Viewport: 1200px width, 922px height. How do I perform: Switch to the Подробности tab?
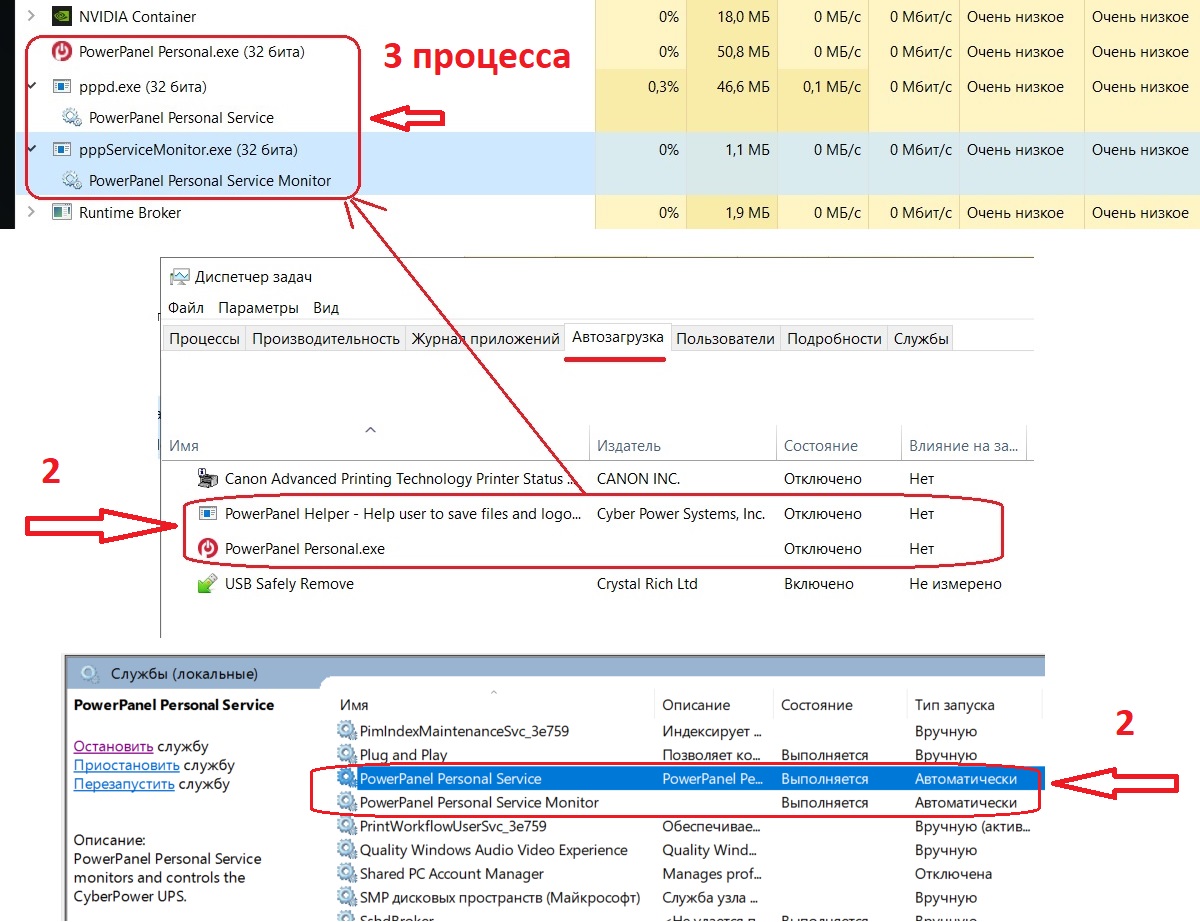(834, 339)
